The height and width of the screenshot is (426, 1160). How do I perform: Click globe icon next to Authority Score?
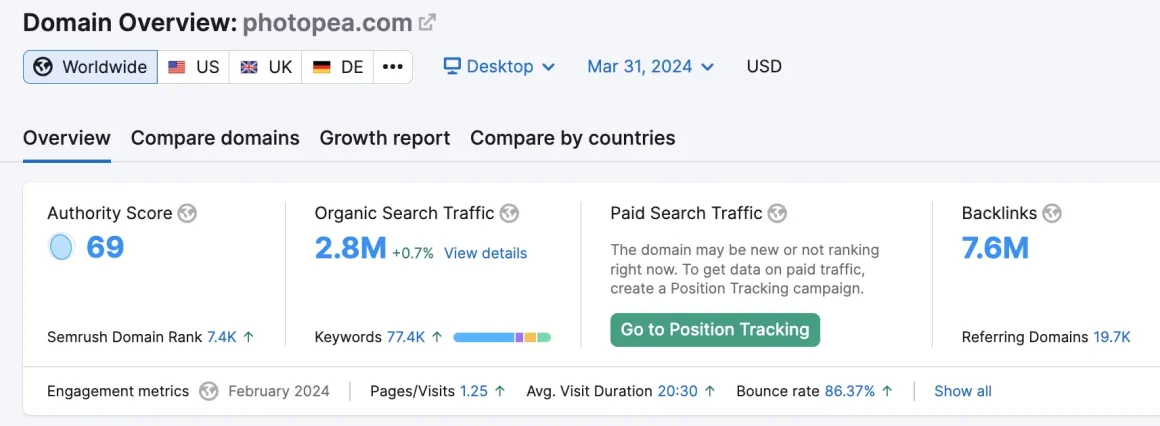click(188, 214)
